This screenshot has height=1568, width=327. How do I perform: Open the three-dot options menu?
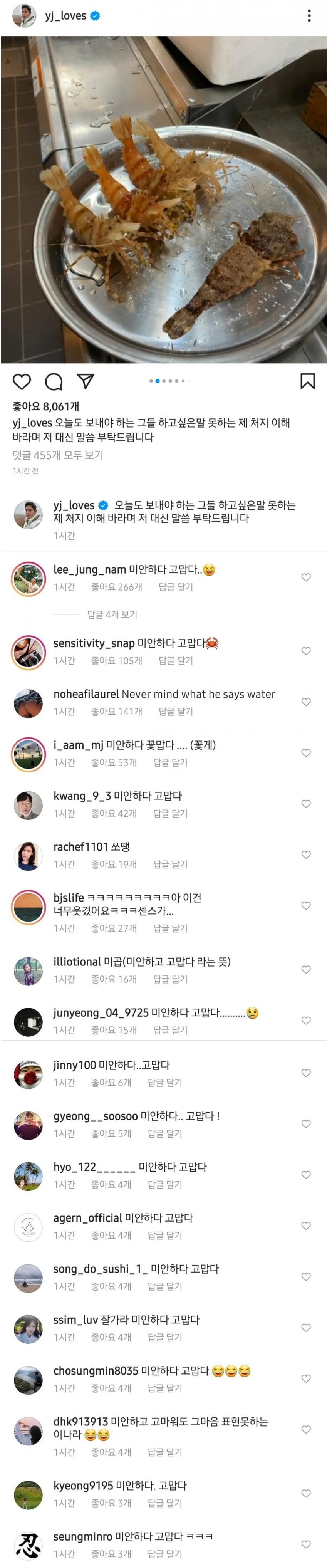pos(309,16)
